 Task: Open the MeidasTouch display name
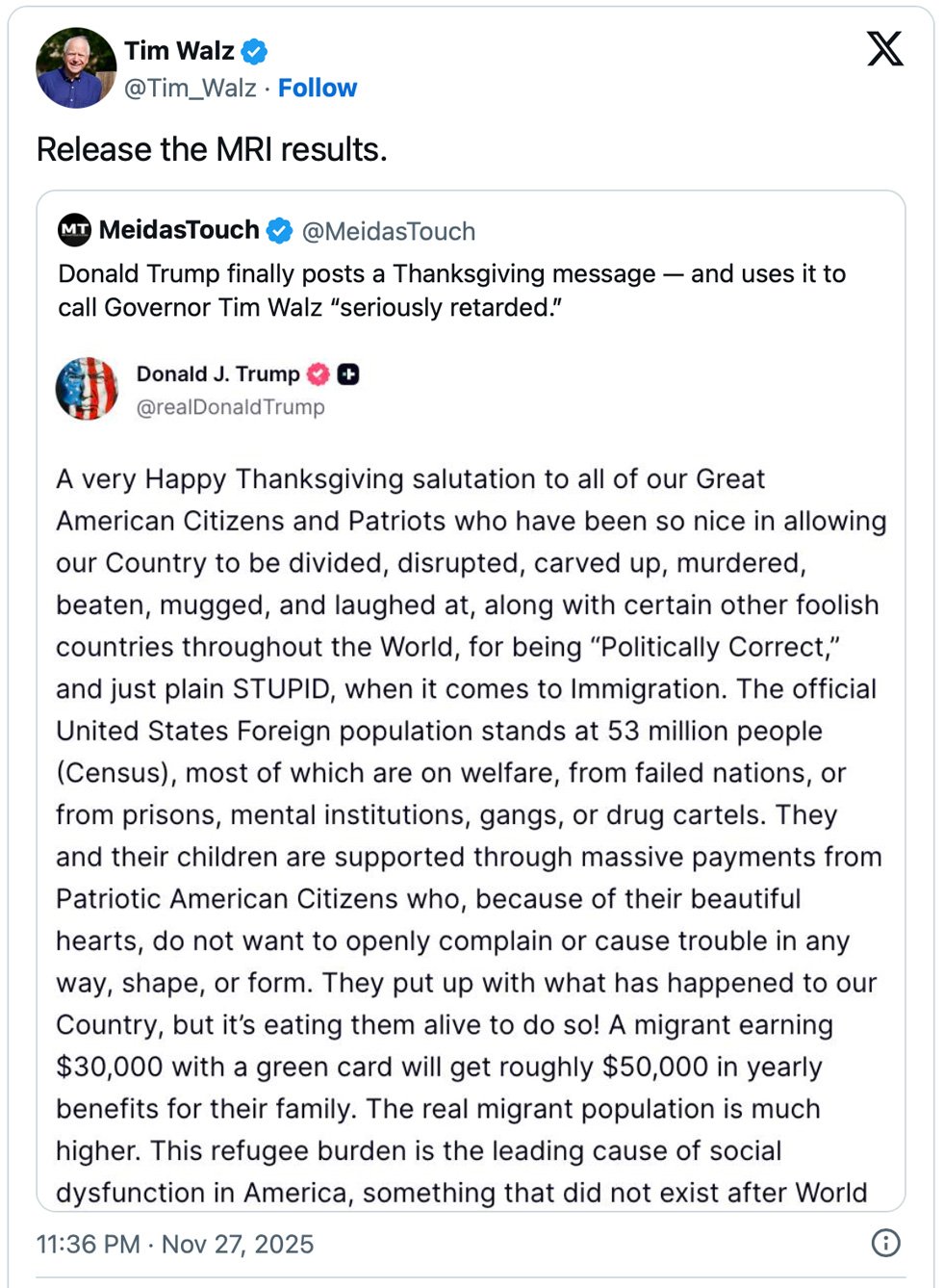click(179, 230)
